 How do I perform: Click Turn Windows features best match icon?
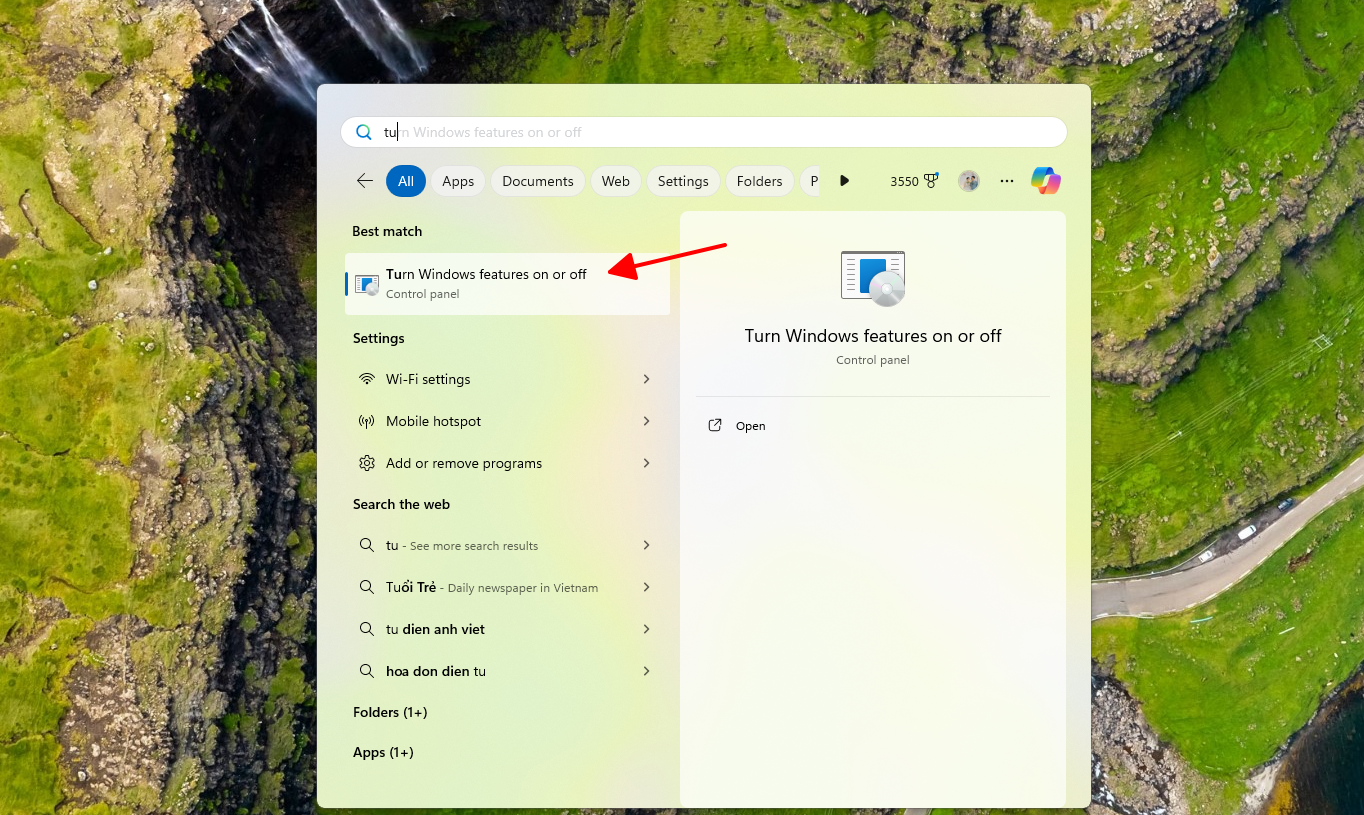(x=367, y=284)
